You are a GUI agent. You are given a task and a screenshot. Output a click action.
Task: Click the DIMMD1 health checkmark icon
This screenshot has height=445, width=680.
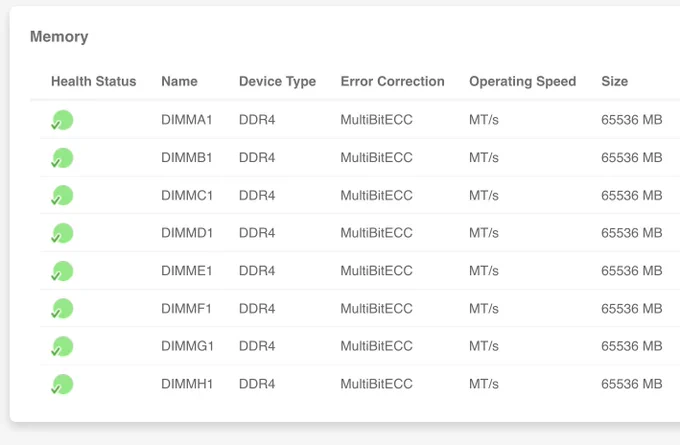62,233
